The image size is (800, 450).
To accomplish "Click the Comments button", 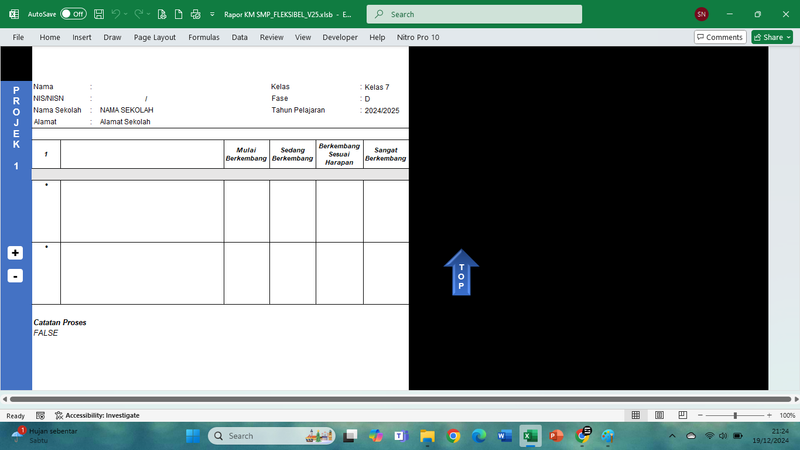I will click(x=720, y=37).
